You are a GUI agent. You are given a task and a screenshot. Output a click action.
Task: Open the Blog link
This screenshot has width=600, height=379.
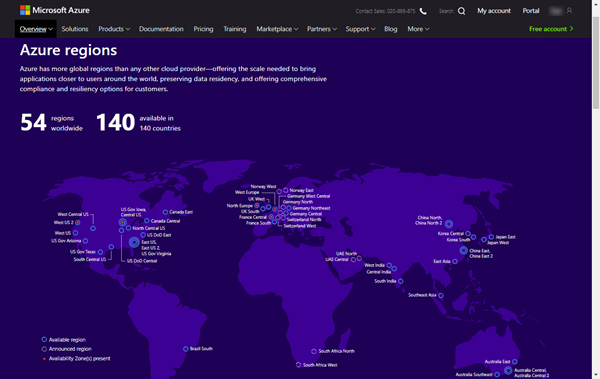(391, 29)
